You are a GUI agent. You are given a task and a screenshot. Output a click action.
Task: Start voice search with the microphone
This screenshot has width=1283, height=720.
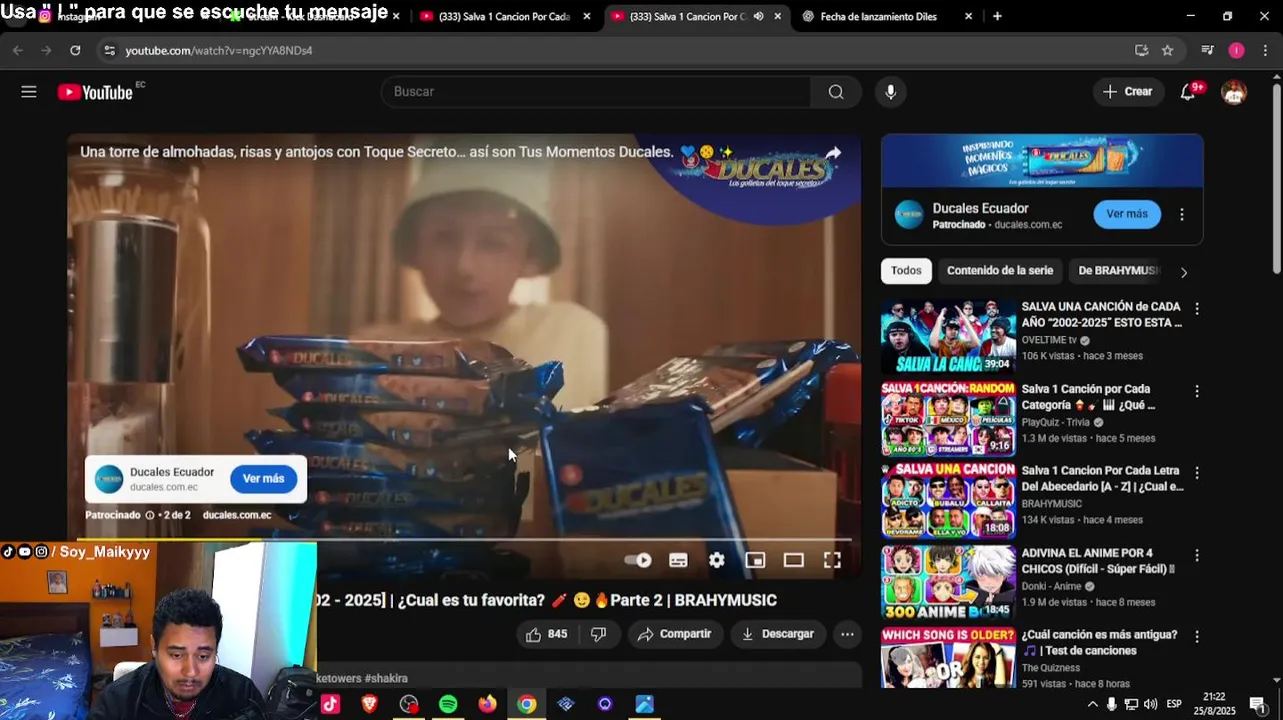pos(890,92)
